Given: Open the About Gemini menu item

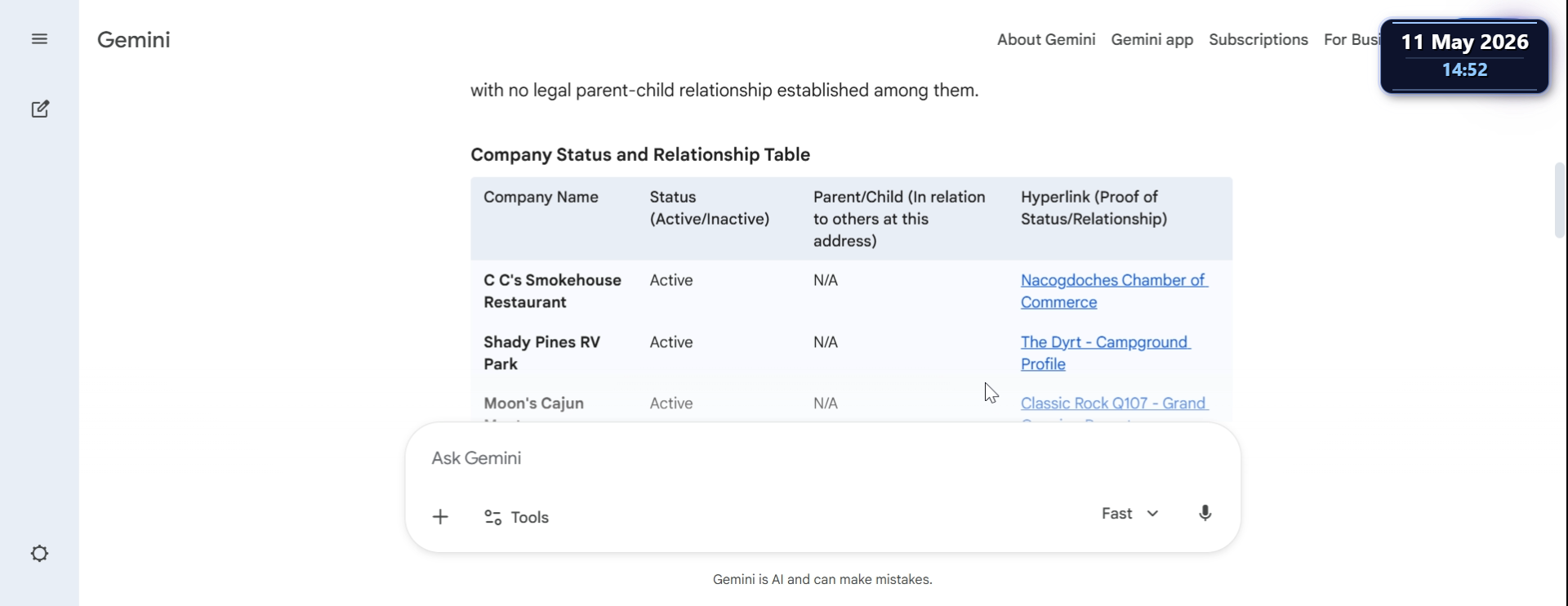Looking at the screenshot, I should (x=1046, y=40).
